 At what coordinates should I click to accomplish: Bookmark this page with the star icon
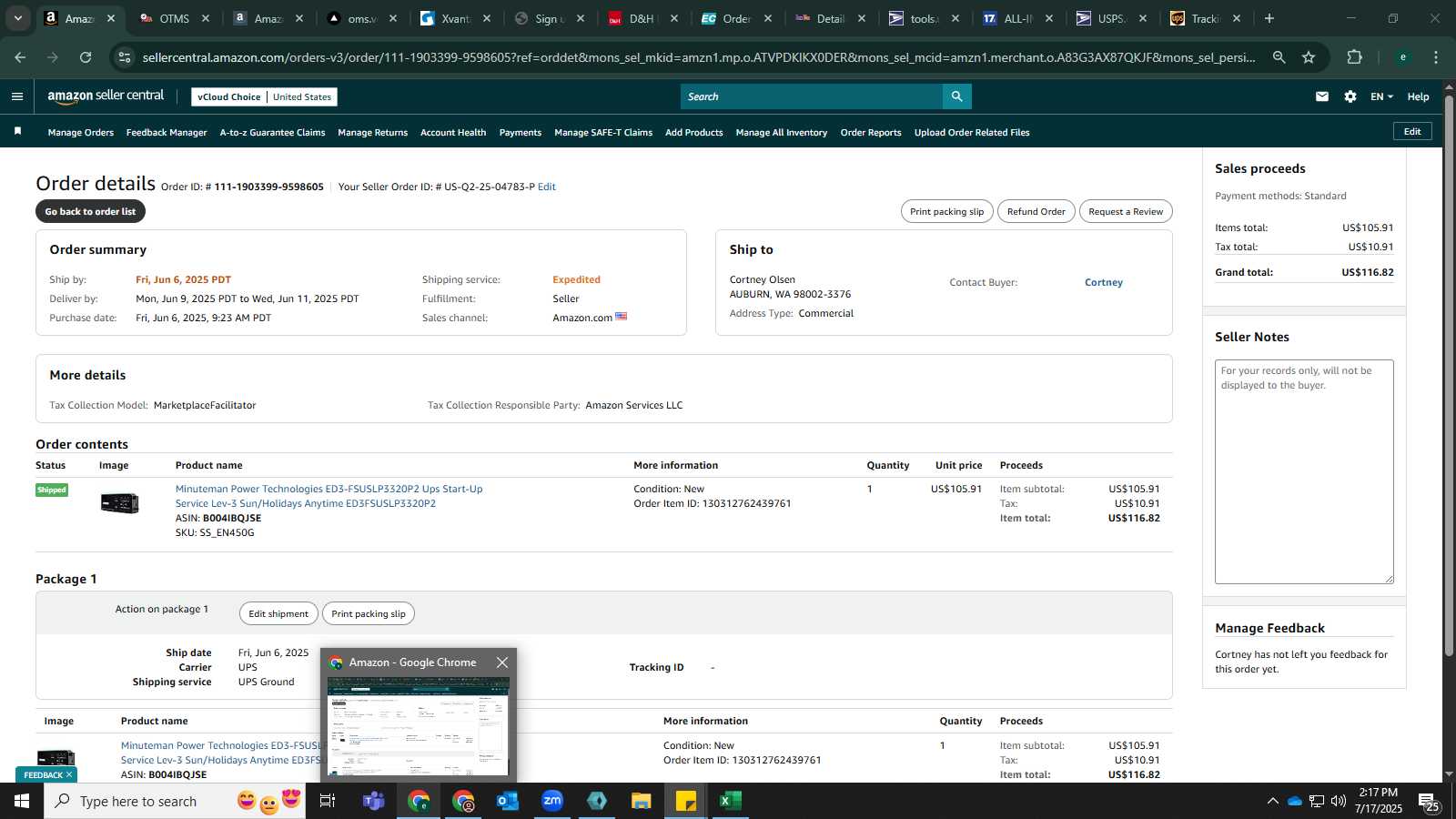(x=1309, y=57)
